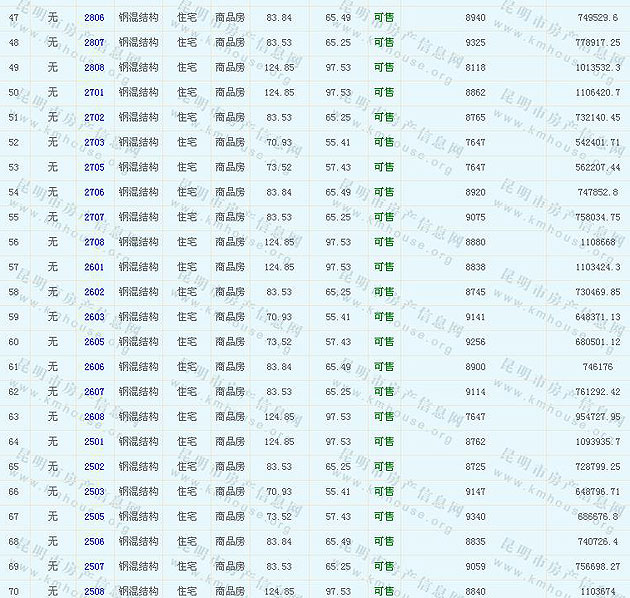Click room 2708 link
Viewport: 630px width, 598px height.
pos(94,242)
